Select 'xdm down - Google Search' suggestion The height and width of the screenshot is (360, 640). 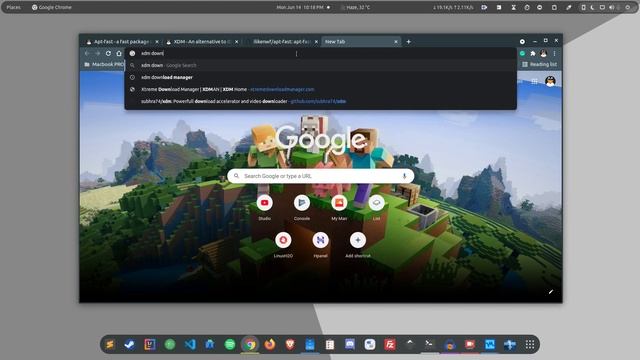coord(320,65)
